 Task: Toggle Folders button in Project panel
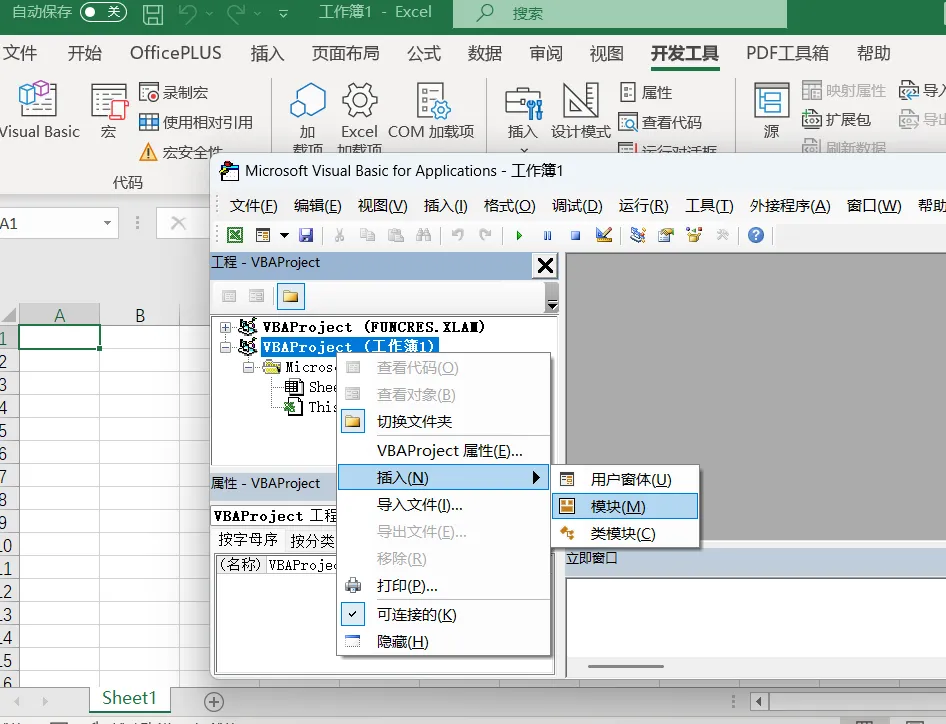tap(291, 296)
